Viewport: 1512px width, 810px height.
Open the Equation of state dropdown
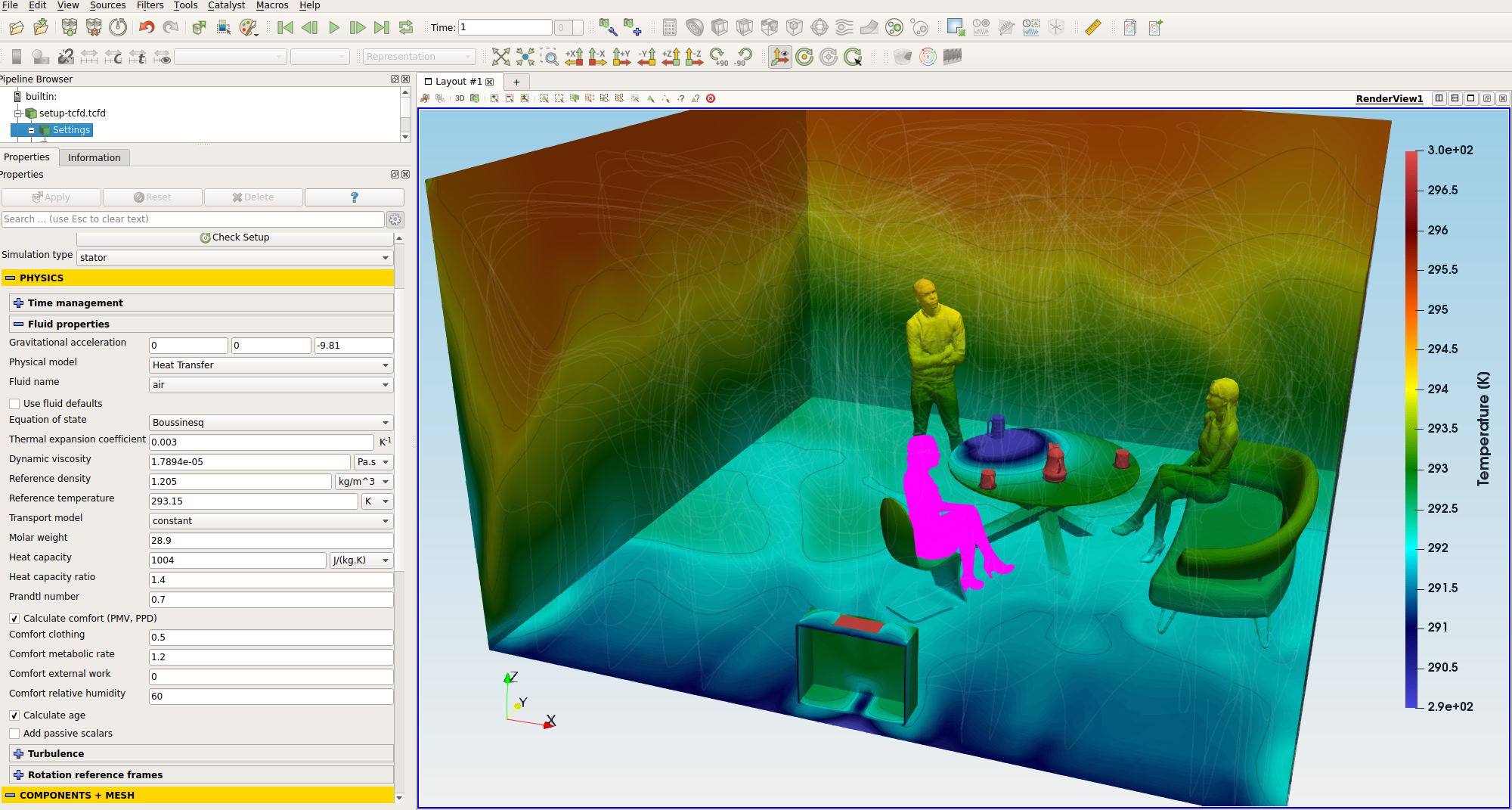coord(271,423)
